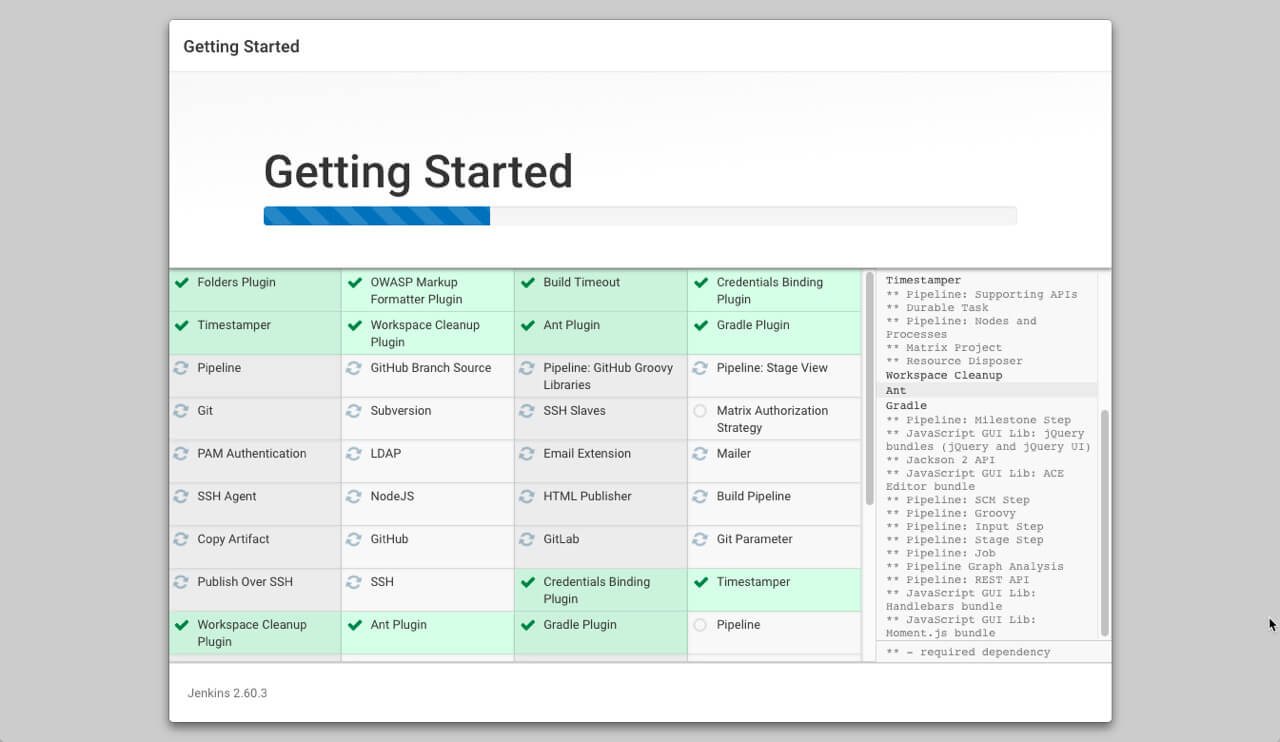Click the sync icon next to Copy Artifact
Viewport: 1280px width, 742px height.
181,540
